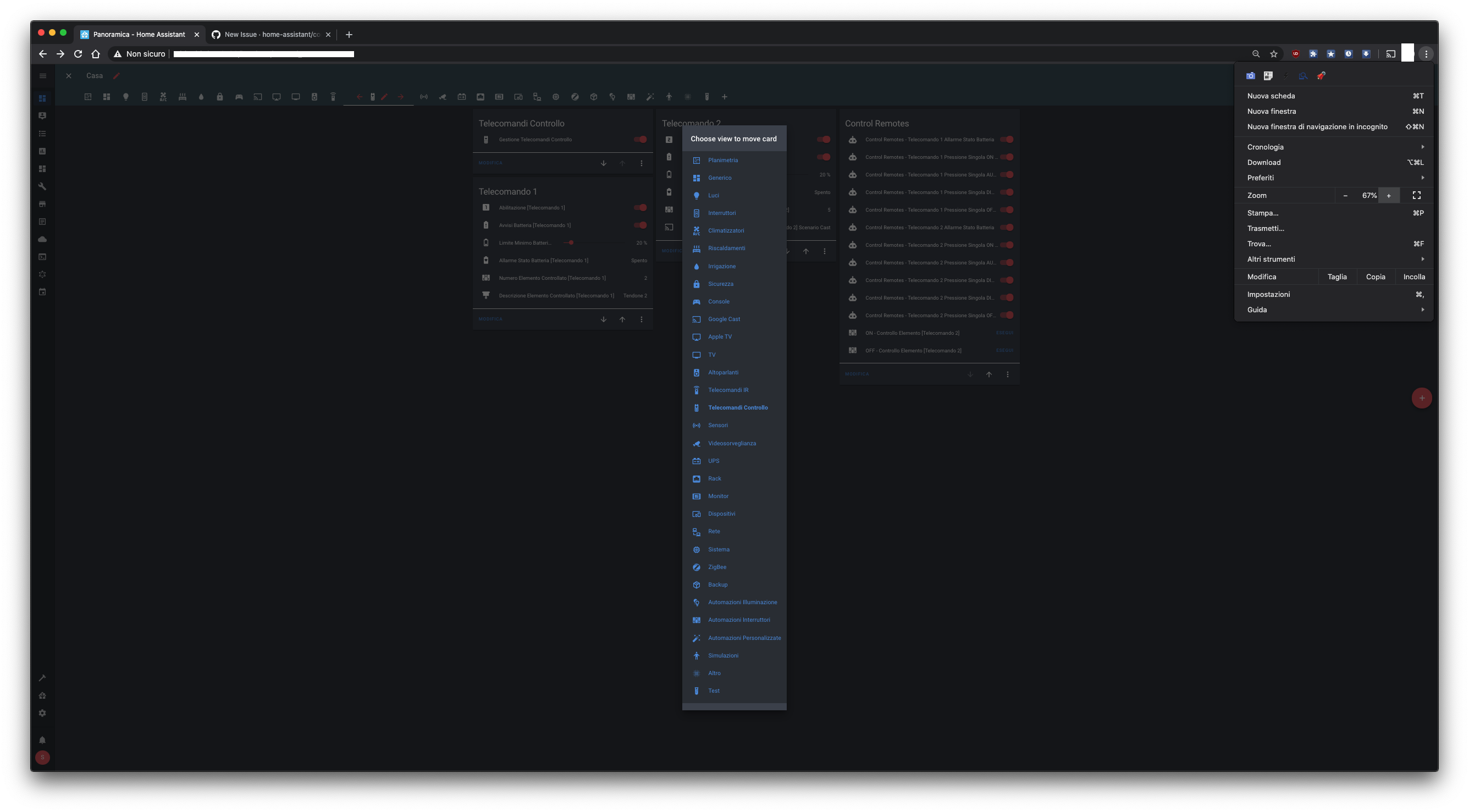Toggle Abilitazione [Telecomando 1] switch
Viewport: 1469px width, 812px height.
tap(640, 208)
